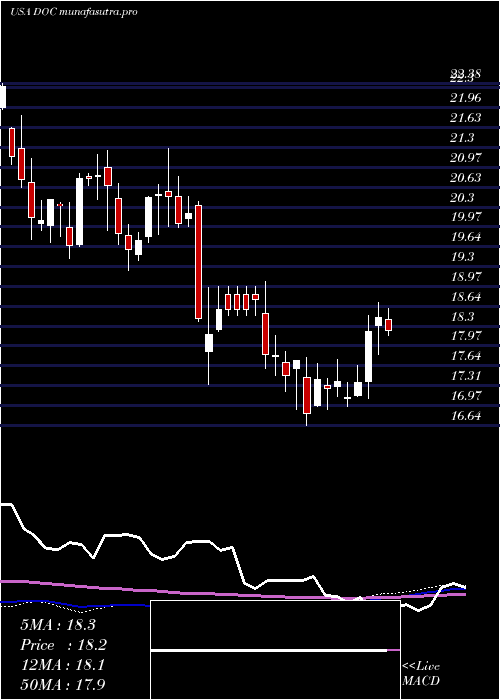This screenshot has height=700, width=500.
Task: Click the 17.64 price axis label
Action: point(466,356)
